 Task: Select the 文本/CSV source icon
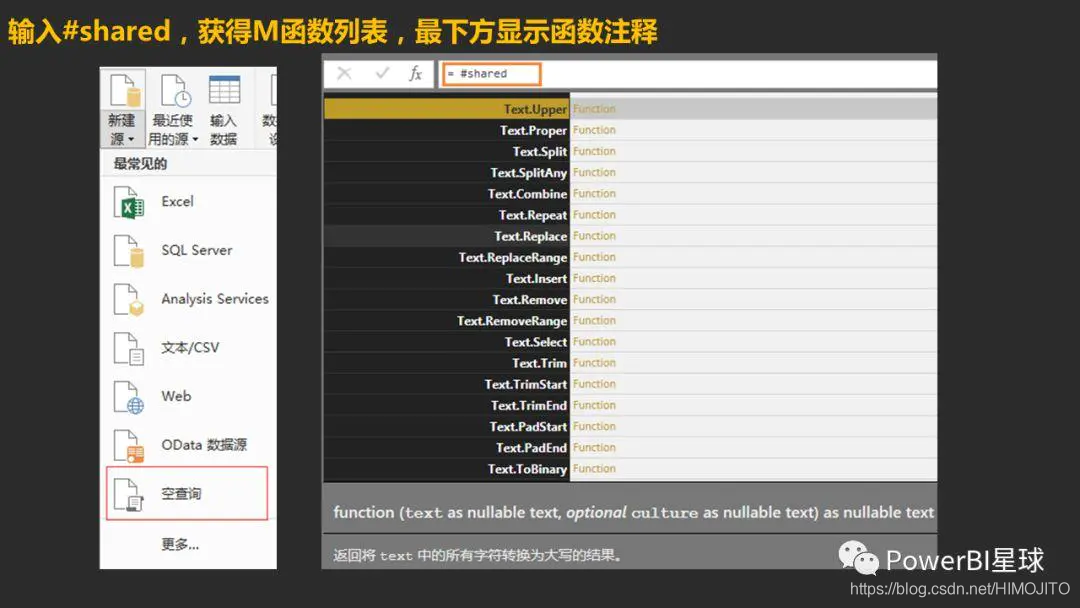coord(129,348)
